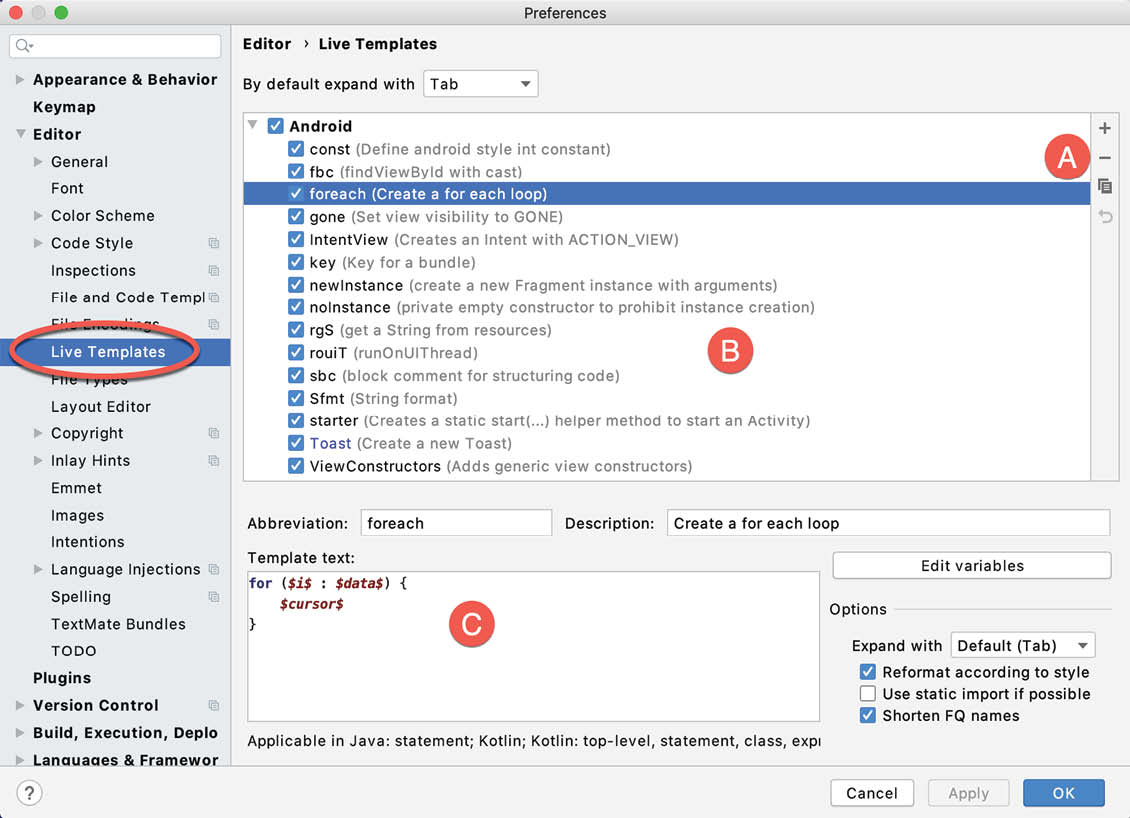1130x818 pixels.
Task: Collapse the Android template group
Action: tap(253, 126)
